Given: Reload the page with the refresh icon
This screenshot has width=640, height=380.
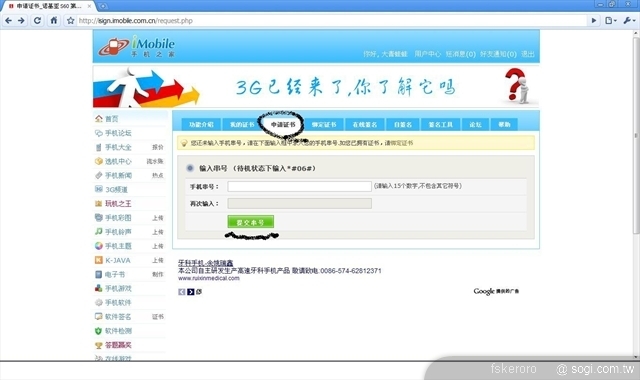Looking at the screenshot, I should click(37, 20).
